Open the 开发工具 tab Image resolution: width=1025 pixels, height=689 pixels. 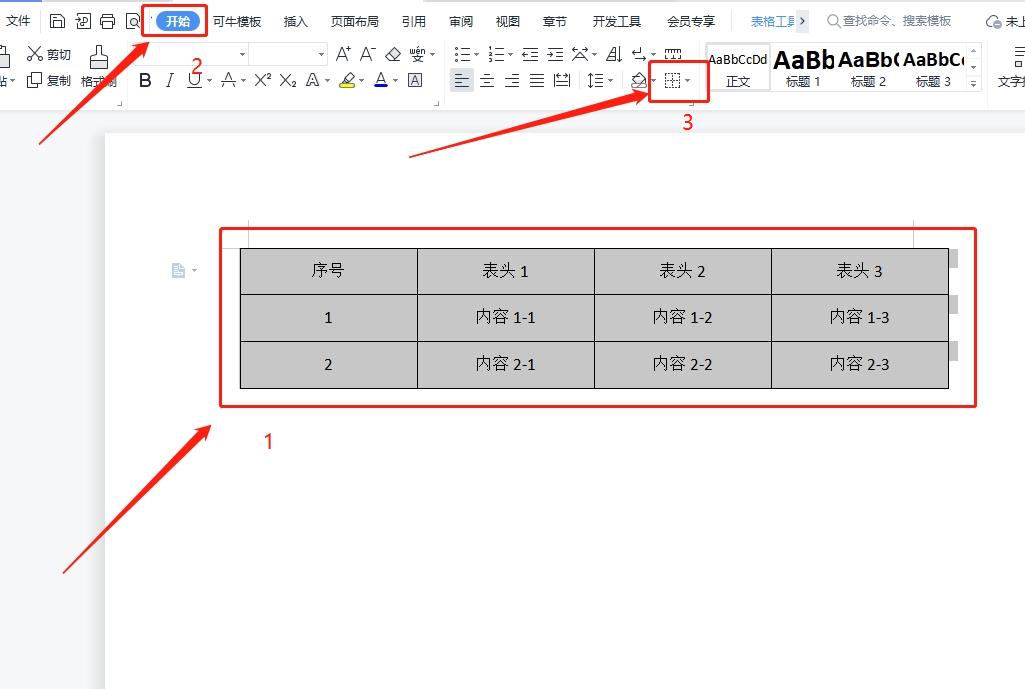click(616, 22)
